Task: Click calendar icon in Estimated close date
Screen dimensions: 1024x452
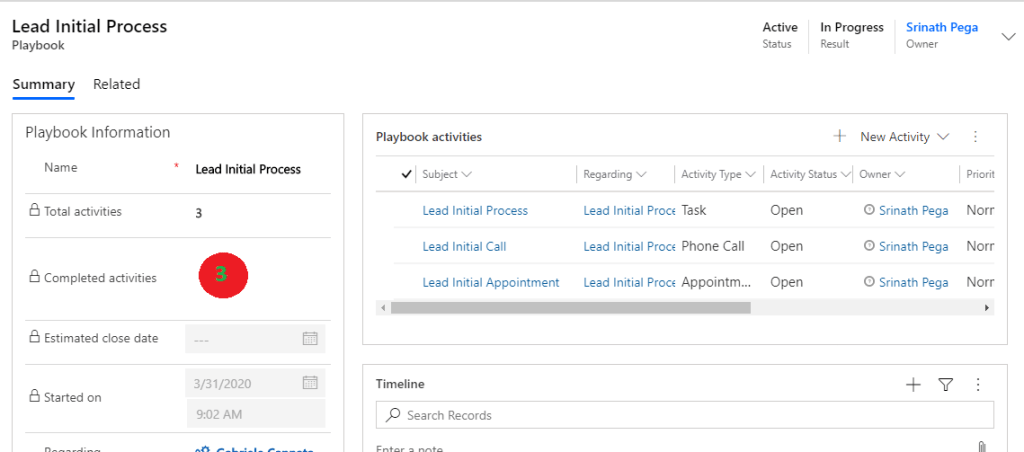Action: click(x=310, y=339)
